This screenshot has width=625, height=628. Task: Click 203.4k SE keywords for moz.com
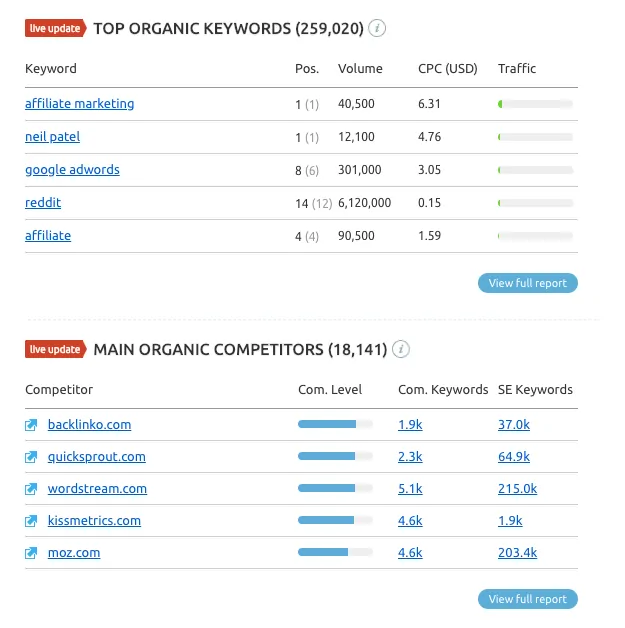(x=517, y=553)
